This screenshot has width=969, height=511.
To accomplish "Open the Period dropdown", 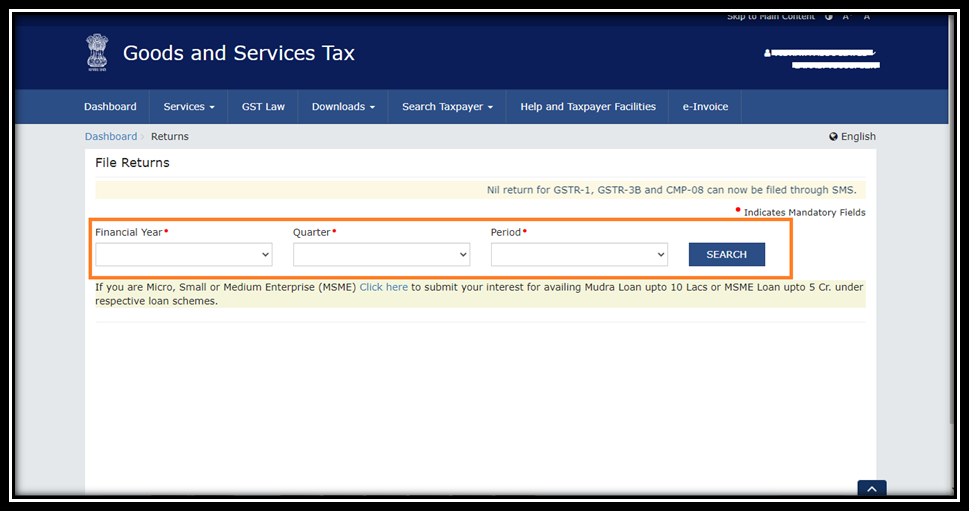I will 579,255.
